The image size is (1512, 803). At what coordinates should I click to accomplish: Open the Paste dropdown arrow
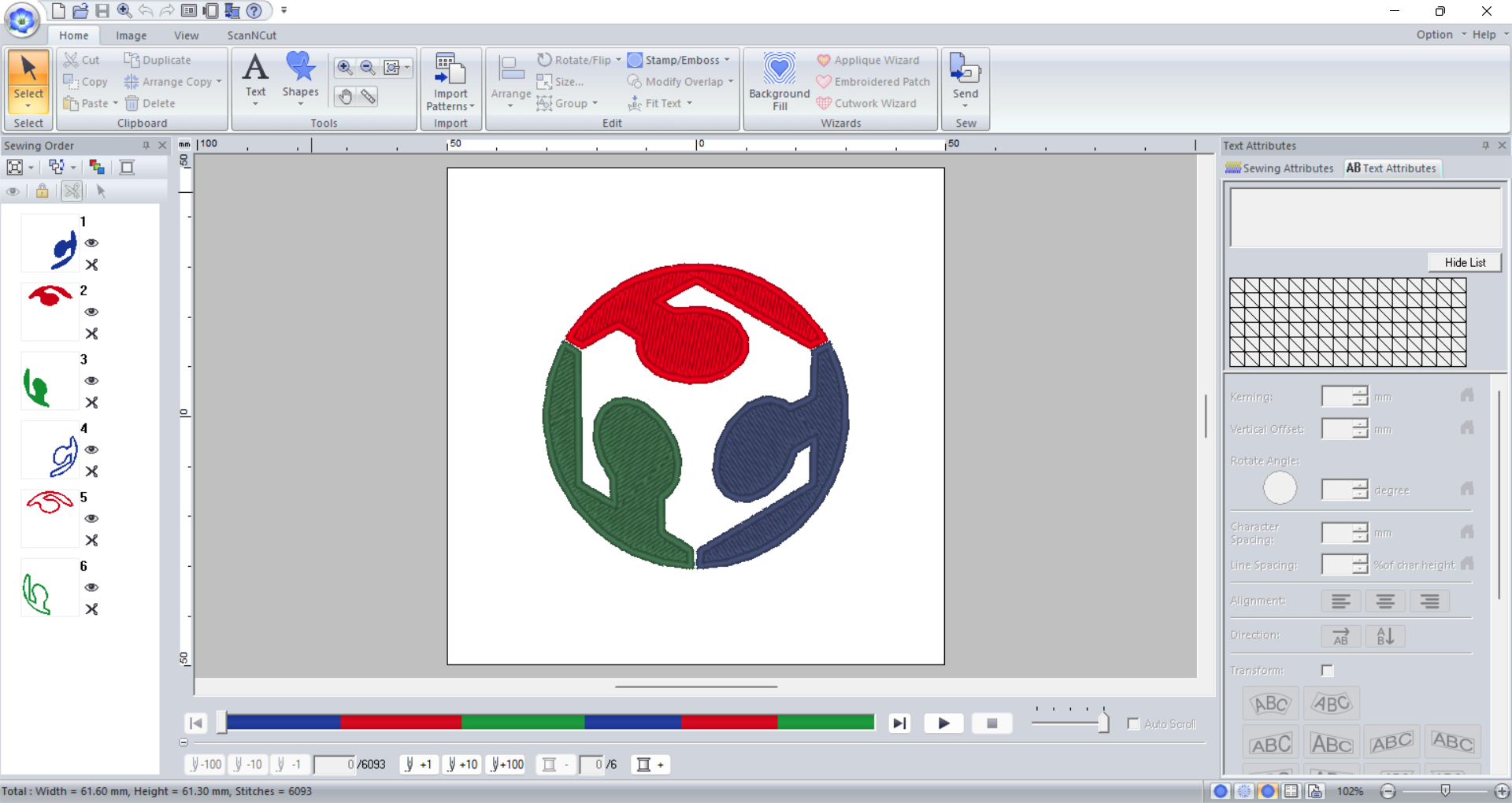(115, 103)
